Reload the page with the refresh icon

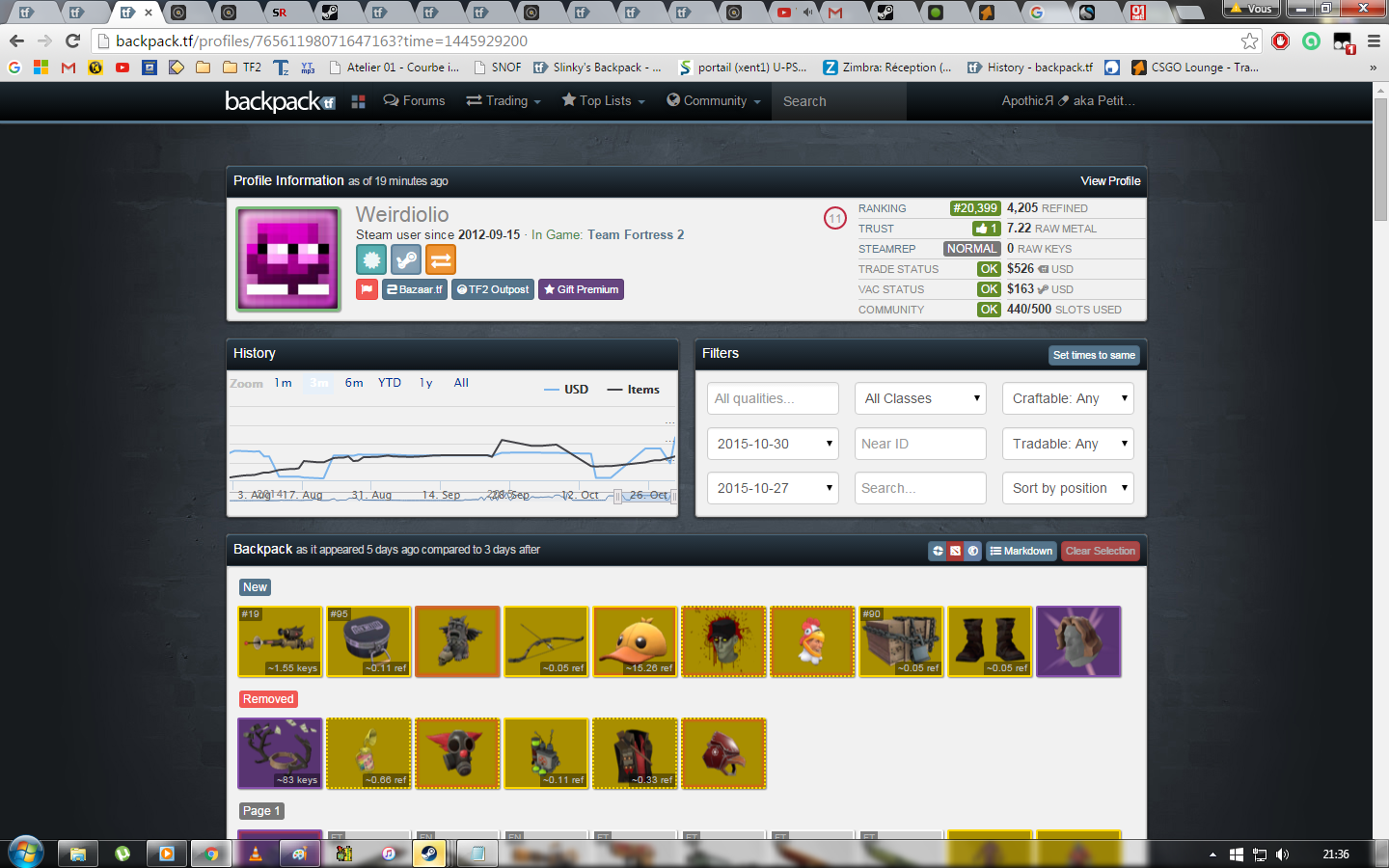point(72,41)
